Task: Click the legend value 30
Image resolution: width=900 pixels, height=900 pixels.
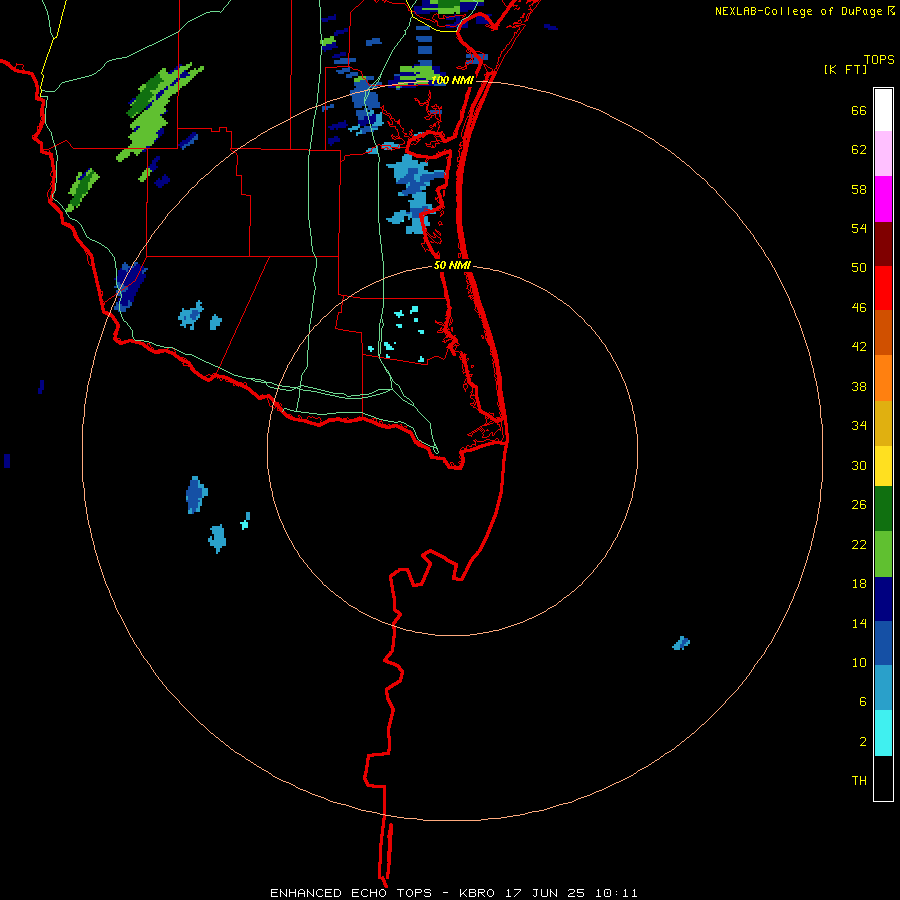Action: 859,465
